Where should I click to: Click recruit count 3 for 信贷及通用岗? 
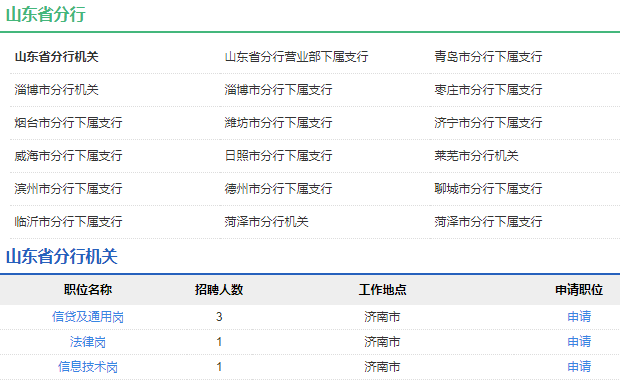[x=219, y=317]
